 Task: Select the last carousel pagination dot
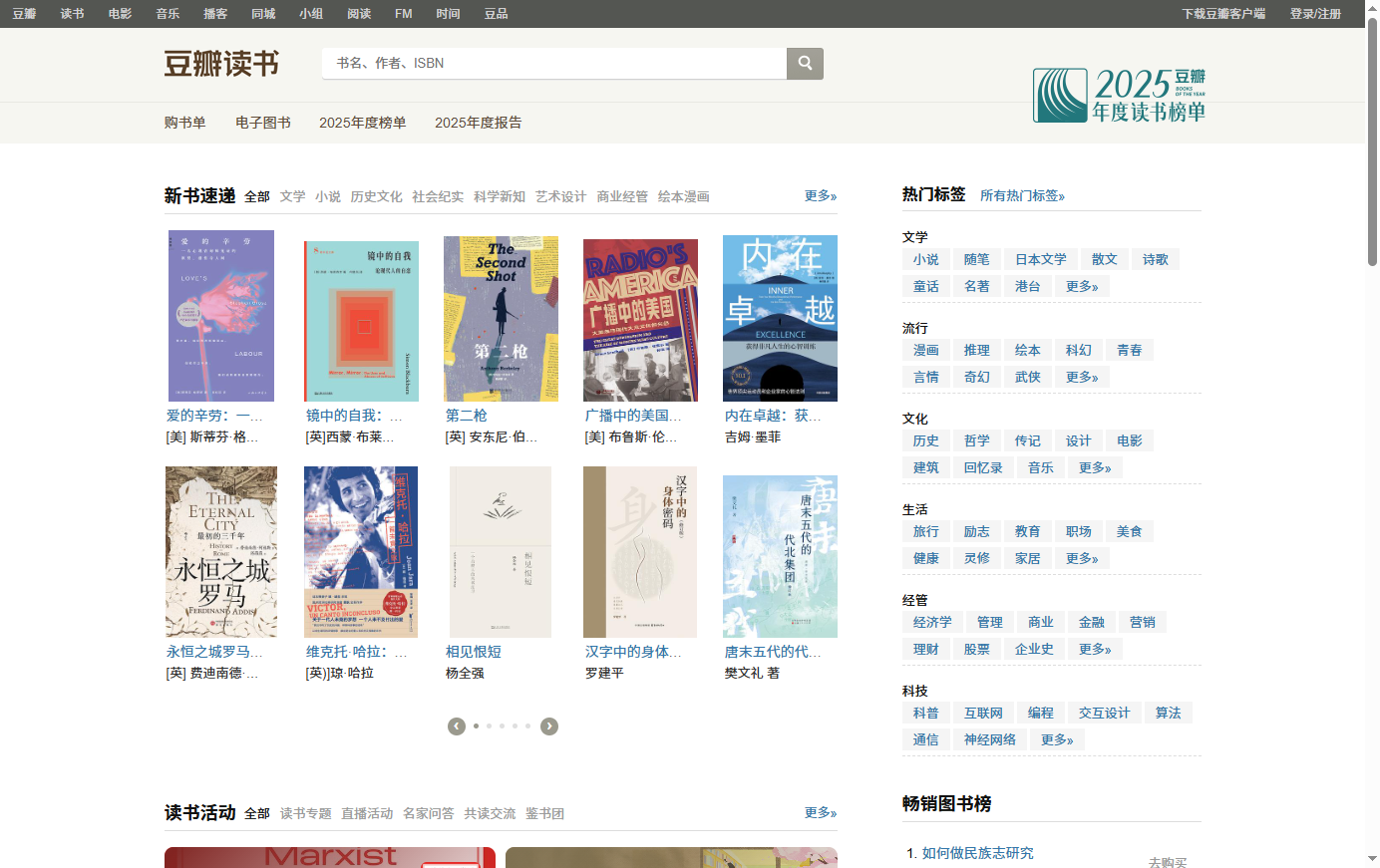[x=527, y=726]
